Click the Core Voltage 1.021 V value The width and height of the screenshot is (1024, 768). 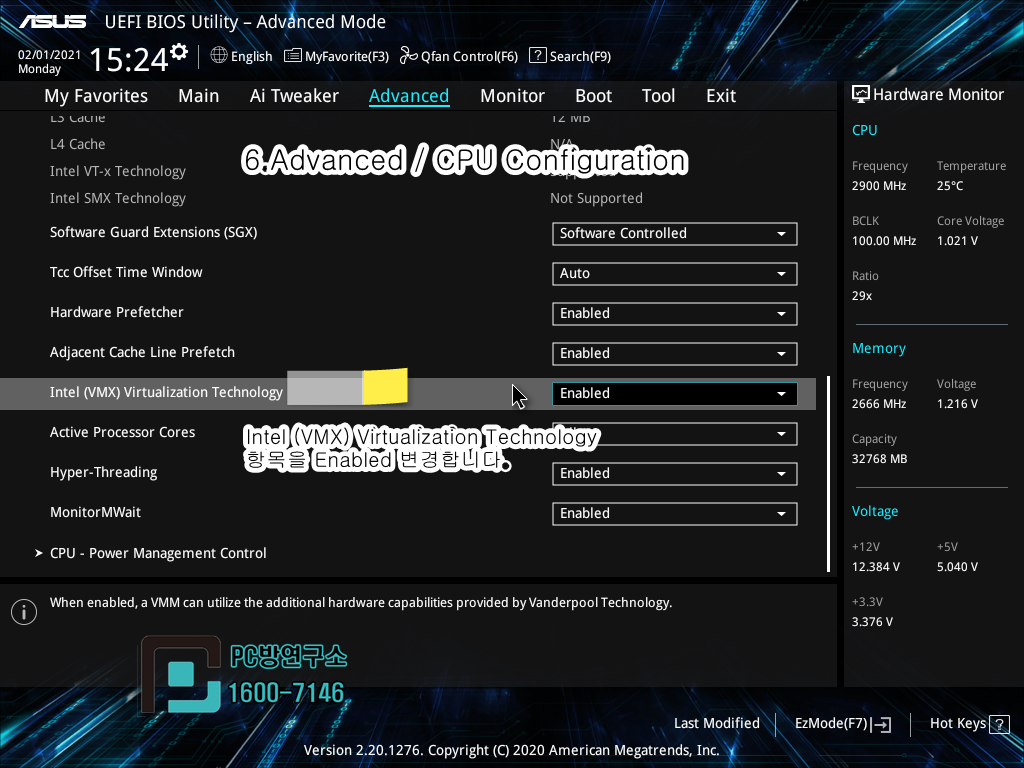point(957,241)
